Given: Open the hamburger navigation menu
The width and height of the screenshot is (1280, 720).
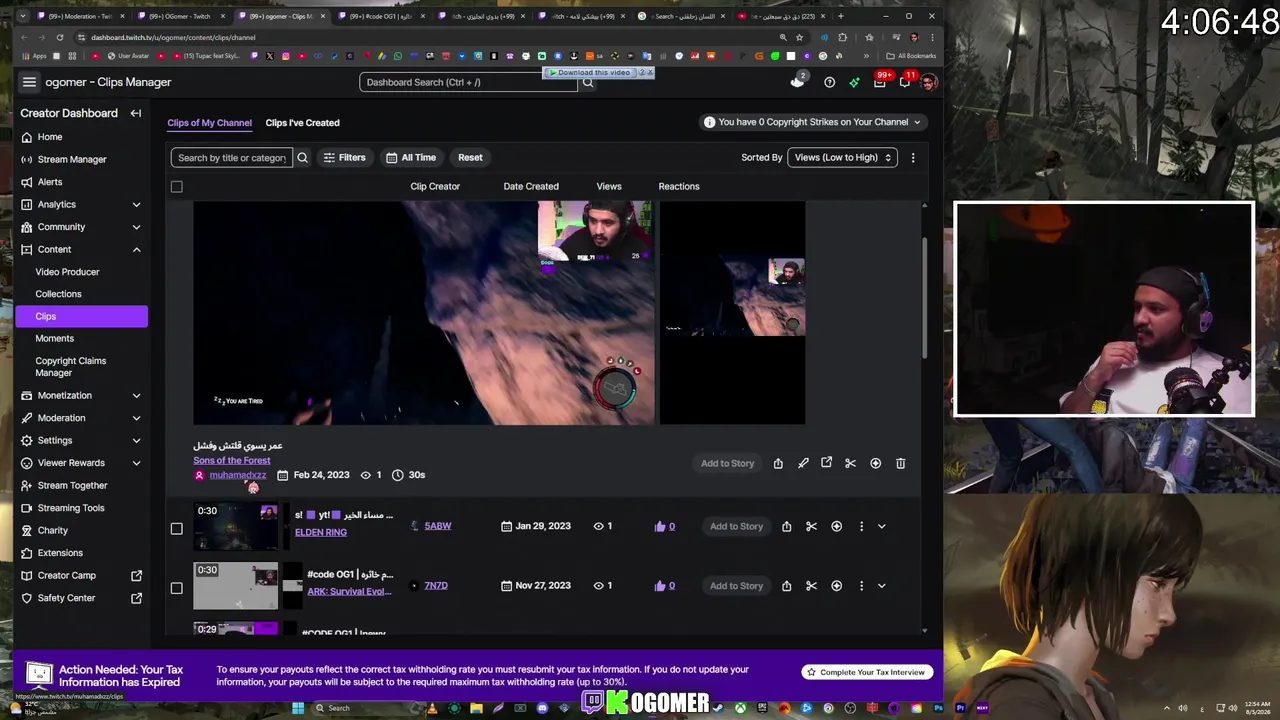Looking at the screenshot, I should [29, 82].
